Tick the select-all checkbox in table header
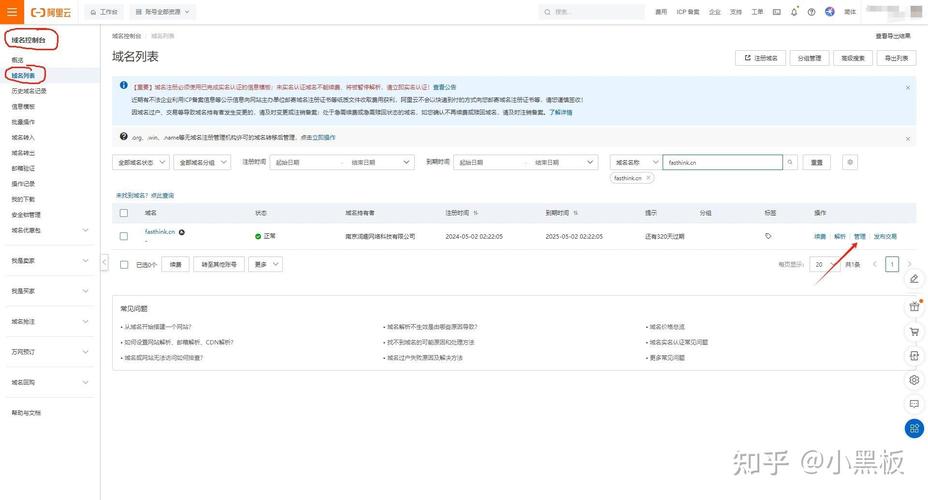The image size is (928, 500). [124, 213]
